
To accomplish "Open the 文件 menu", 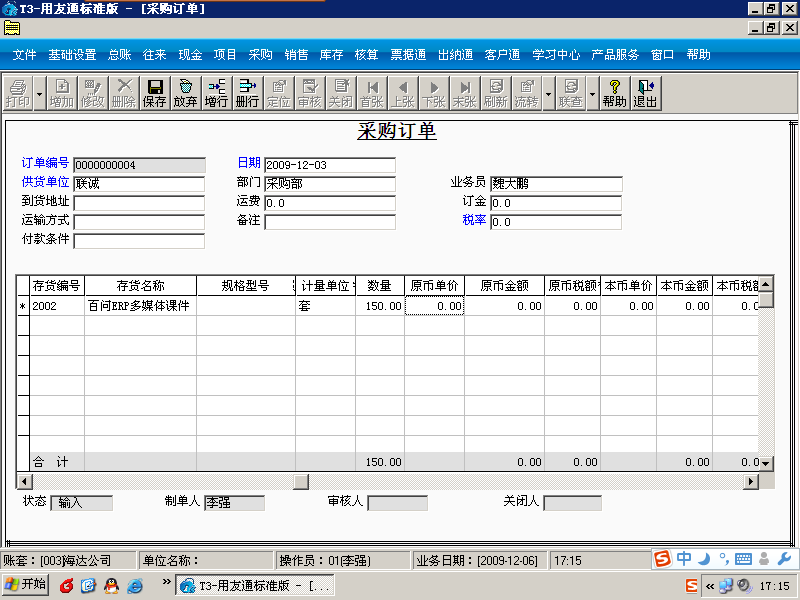I will coord(24,55).
